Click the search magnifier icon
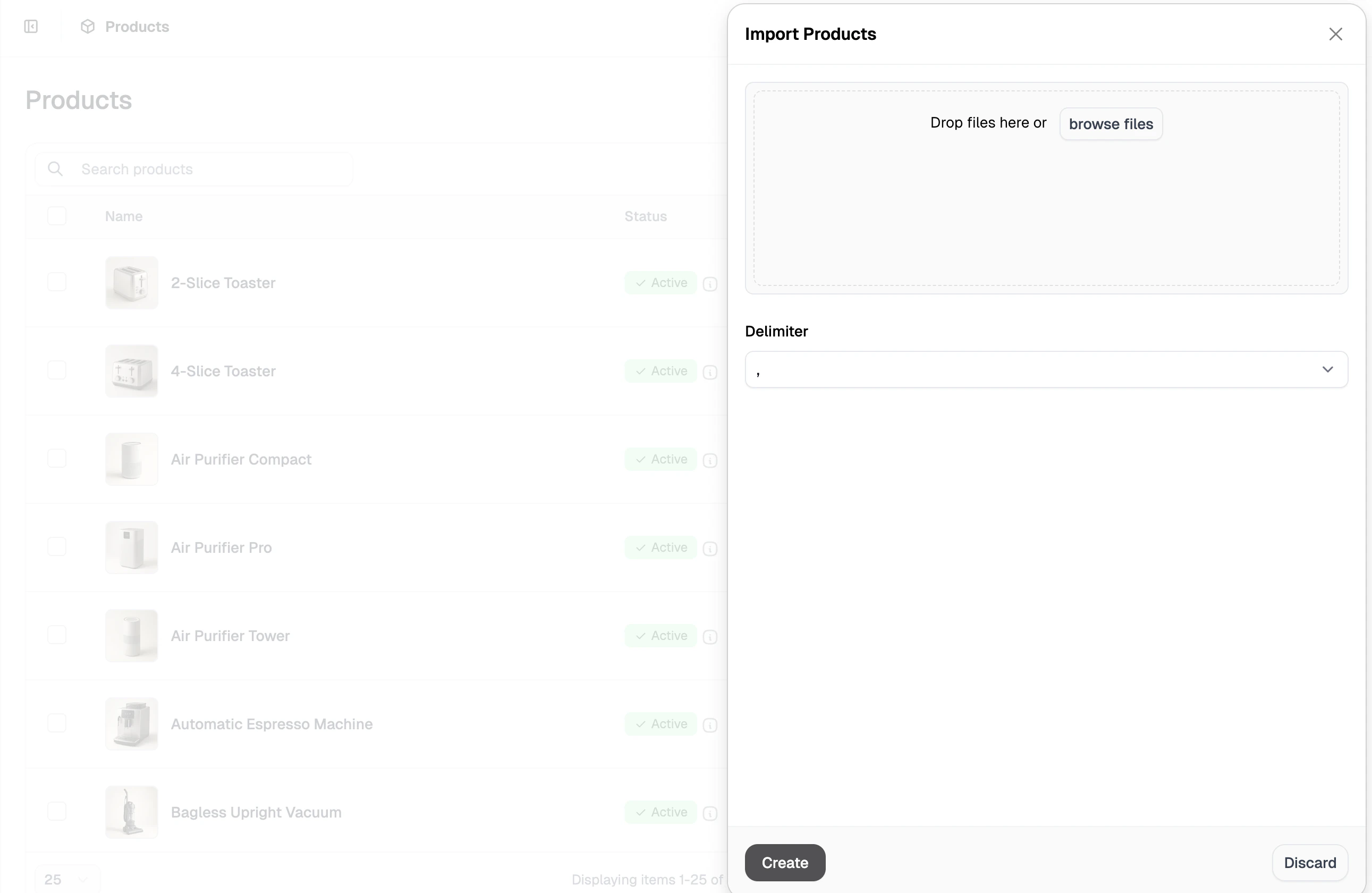The height and width of the screenshot is (893, 1372). coord(55,169)
